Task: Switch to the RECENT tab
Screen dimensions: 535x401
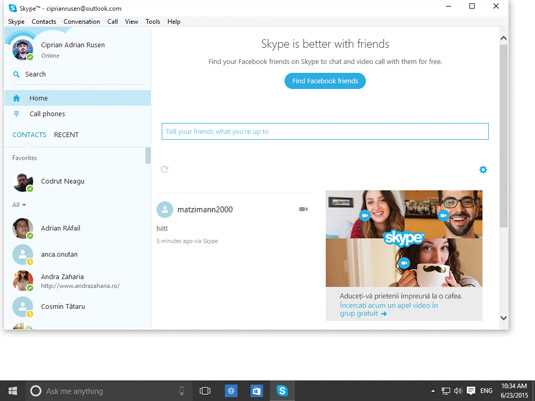Action: tap(66, 134)
